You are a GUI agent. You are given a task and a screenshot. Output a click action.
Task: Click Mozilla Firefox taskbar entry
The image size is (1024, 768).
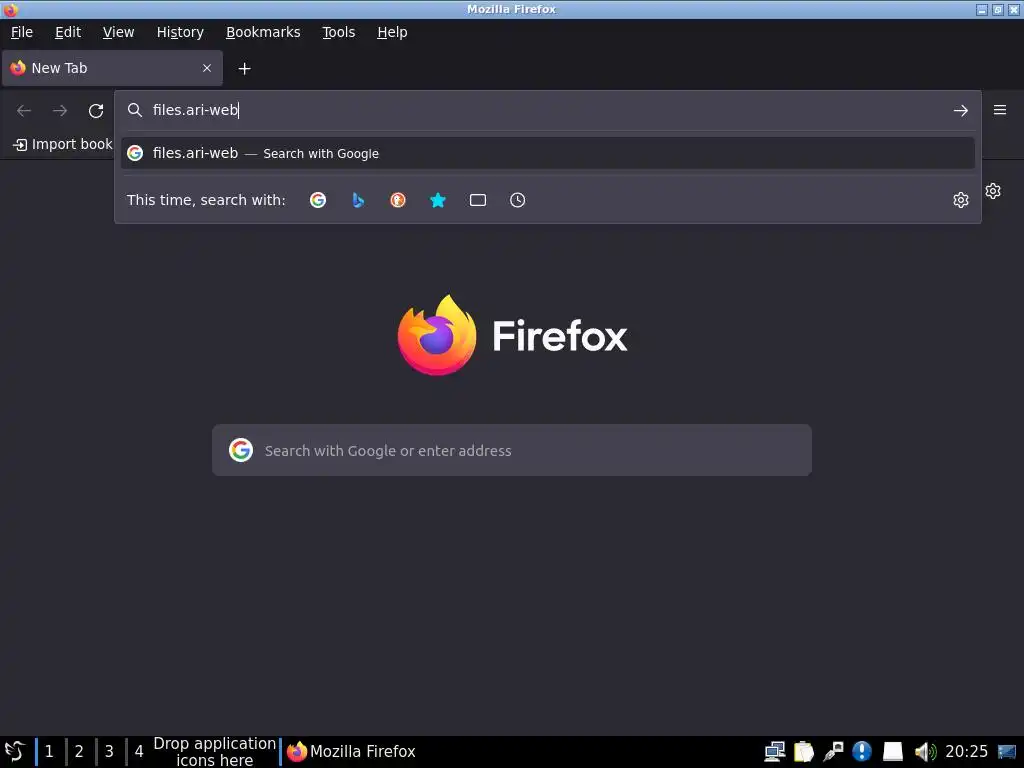point(351,752)
